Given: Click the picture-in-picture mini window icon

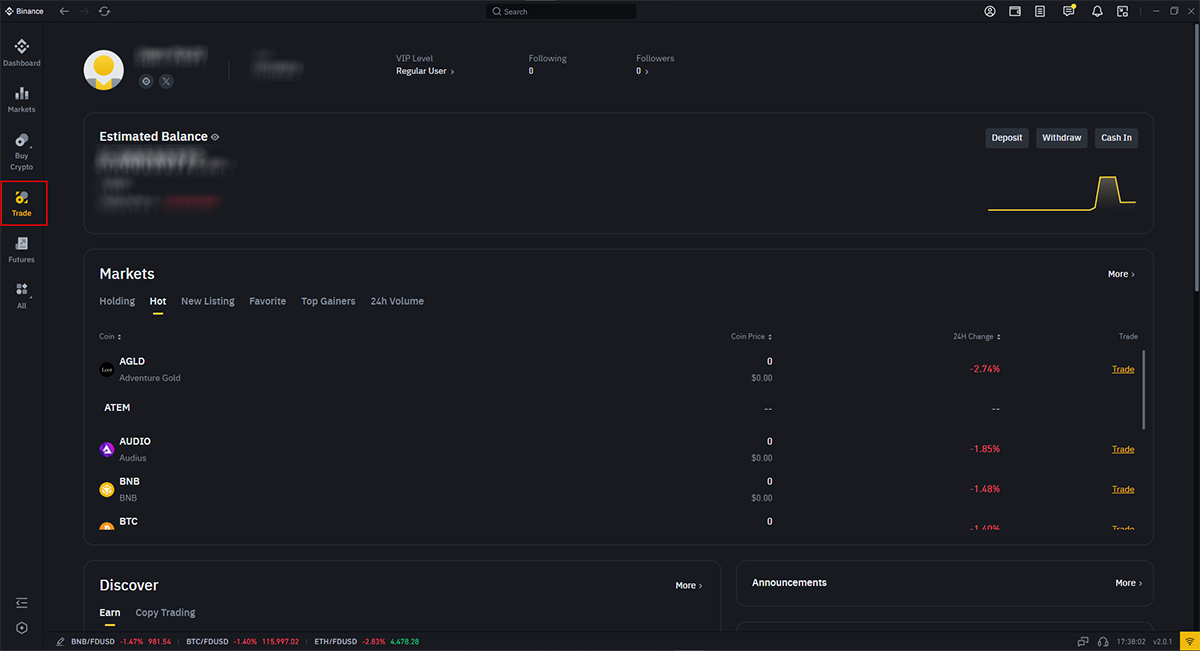Looking at the screenshot, I should tap(1123, 11).
